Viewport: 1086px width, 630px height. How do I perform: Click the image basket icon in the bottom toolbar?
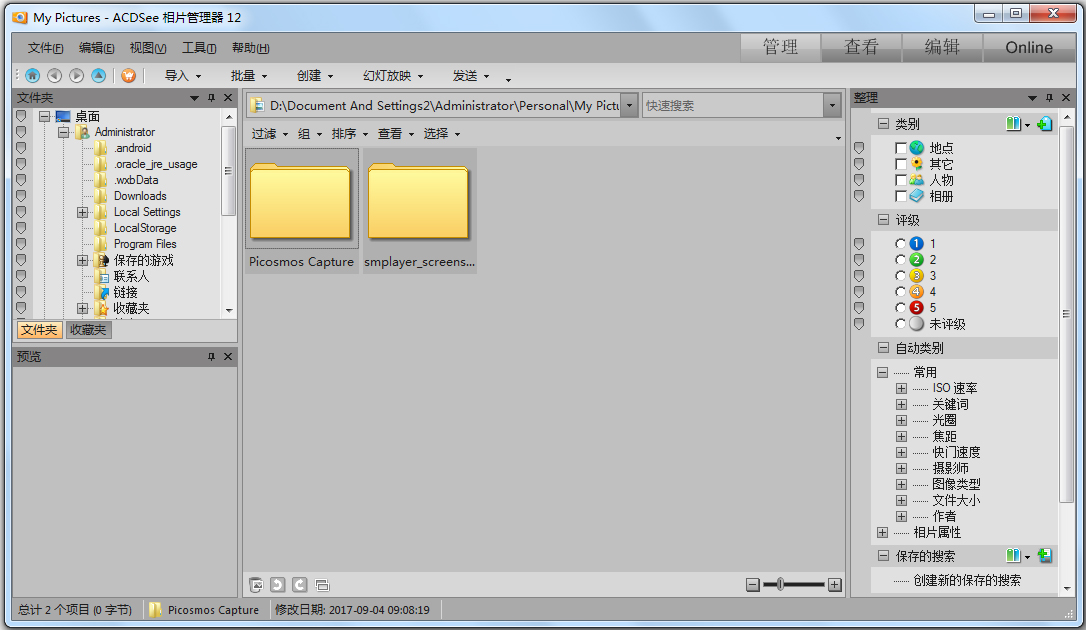[256, 585]
